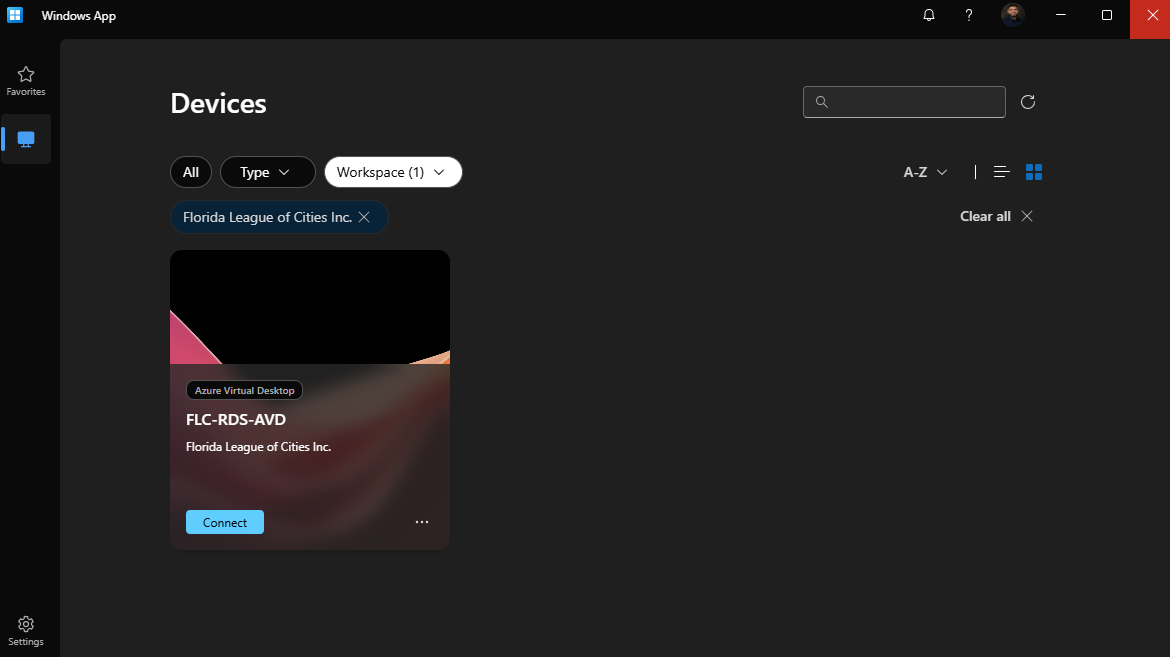Select the FLC-RDS-AVD device name
The image size is (1170, 657).
tap(236, 420)
